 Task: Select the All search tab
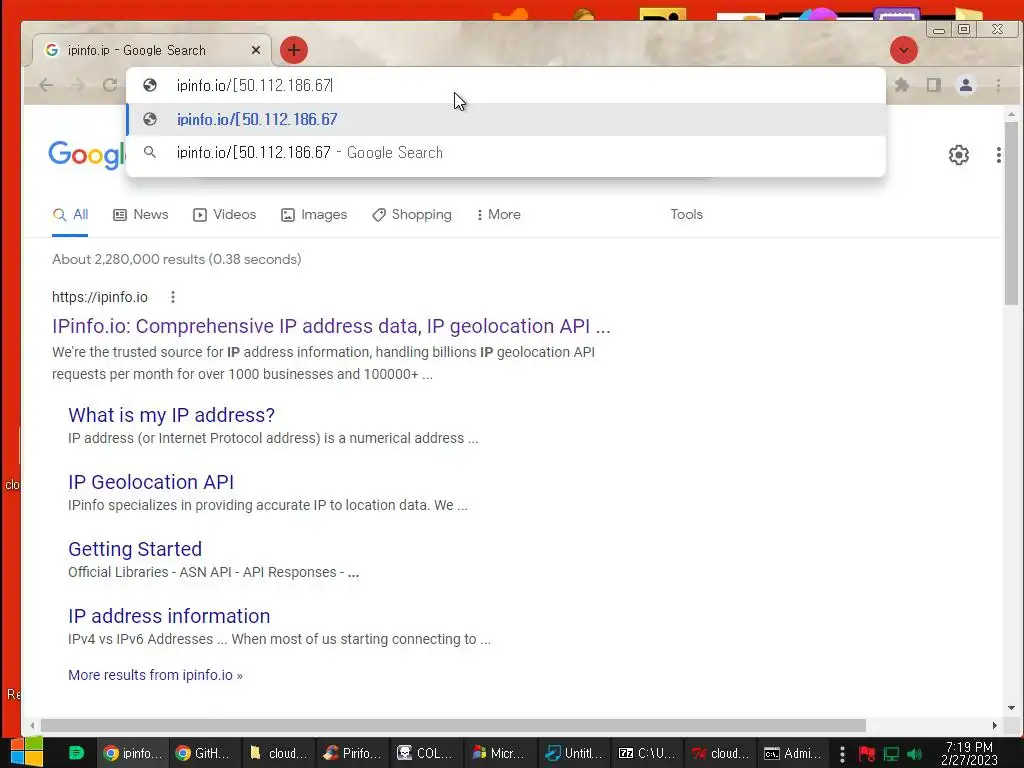71,215
